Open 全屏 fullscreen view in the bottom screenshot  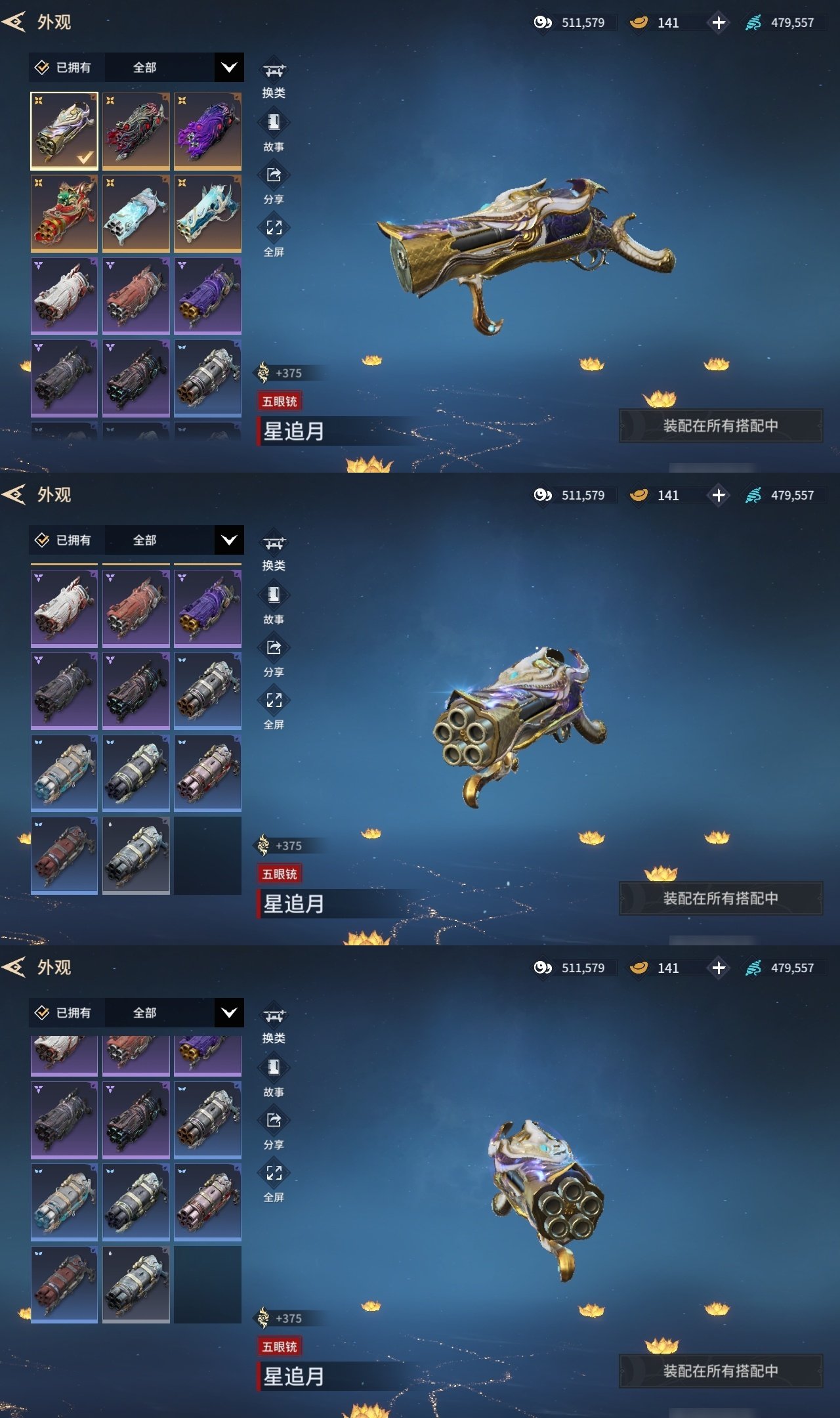pyautogui.click(x=274, y=1173)
